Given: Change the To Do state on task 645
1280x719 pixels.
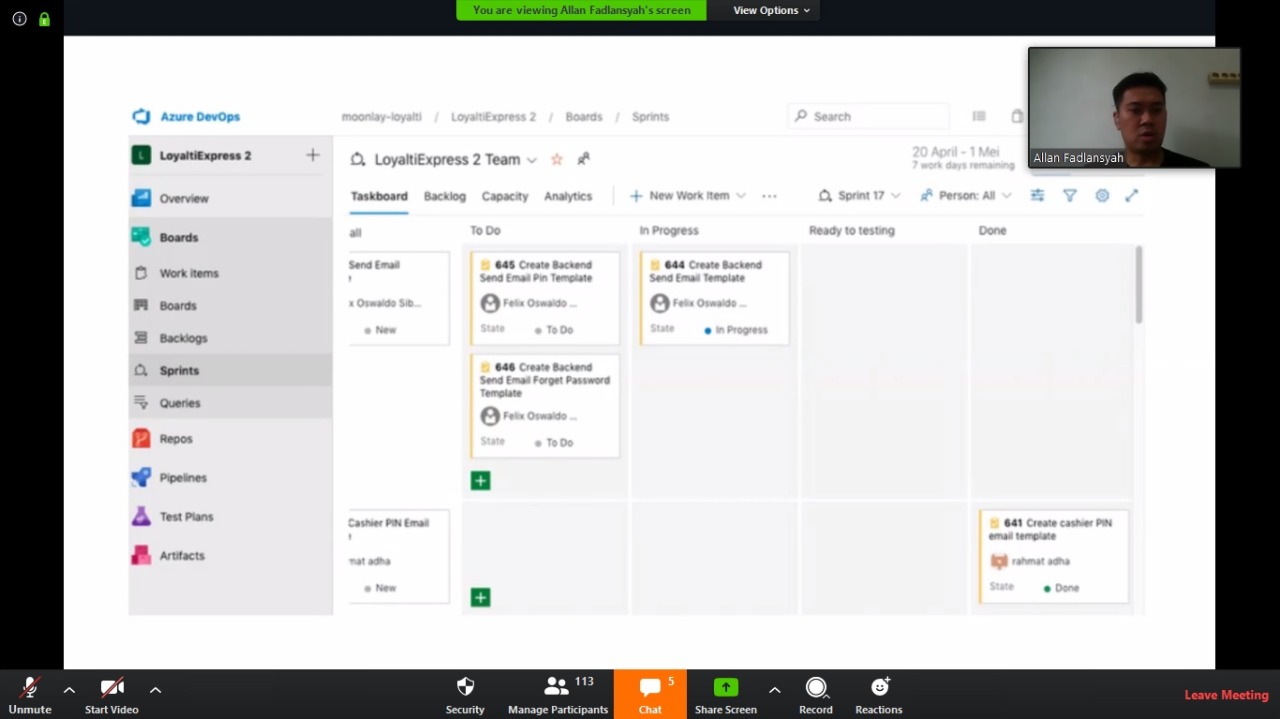Looking at the screenshot, I should (x=554, y=330).
